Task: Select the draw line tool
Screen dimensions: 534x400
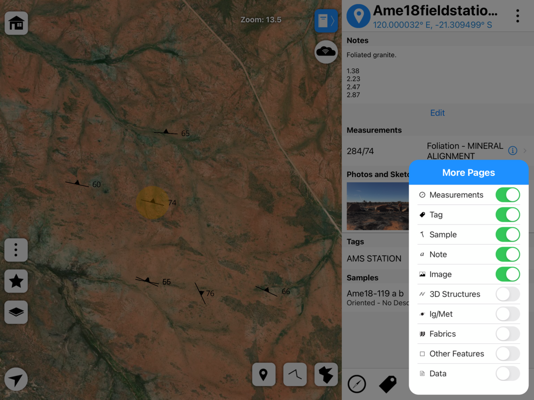Action: pos(295,374)
